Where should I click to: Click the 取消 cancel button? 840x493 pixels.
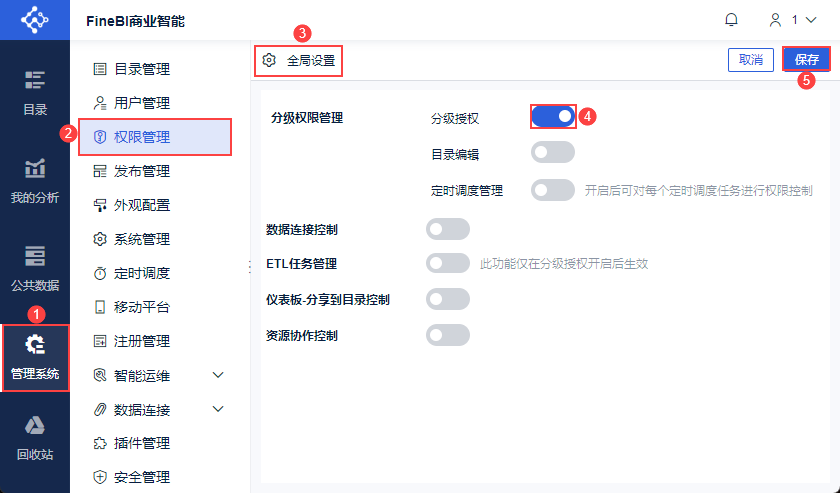(750, 60)
